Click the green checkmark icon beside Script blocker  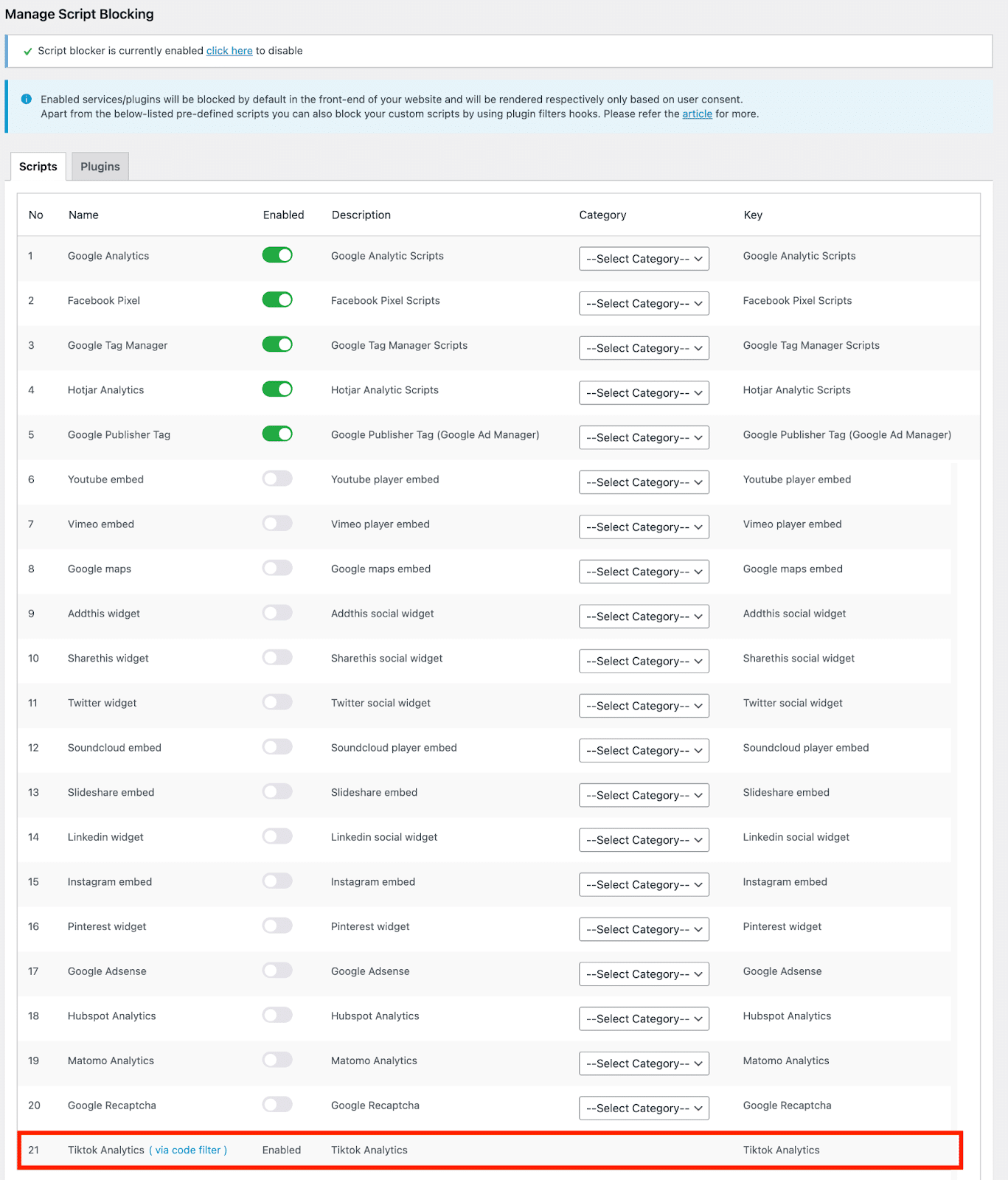pyautogui.click(x=27, y=51)
